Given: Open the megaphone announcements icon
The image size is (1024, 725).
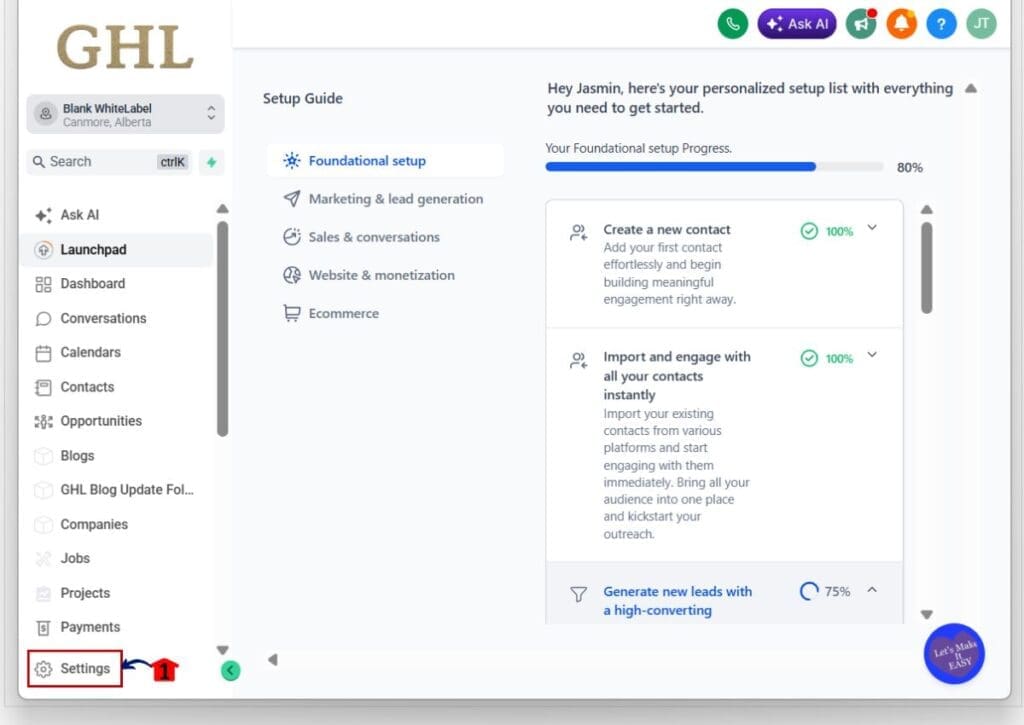Looking at the screenshot, I should tap(861, 24).
